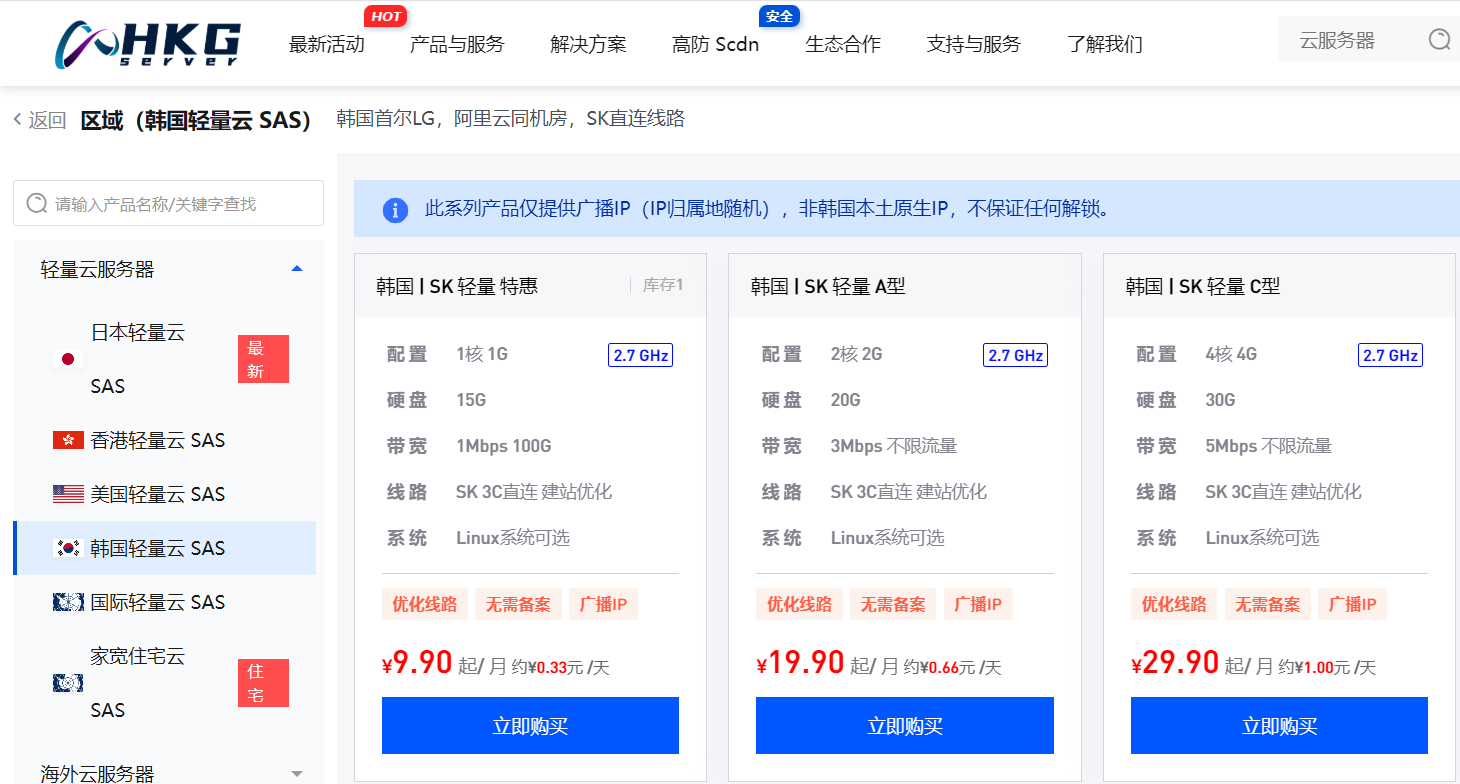The height and width of the screenshot is (784, 1460).
Task: Click the 广播IP tag on SK 轻量 C型
Action: click(1353, 604)
